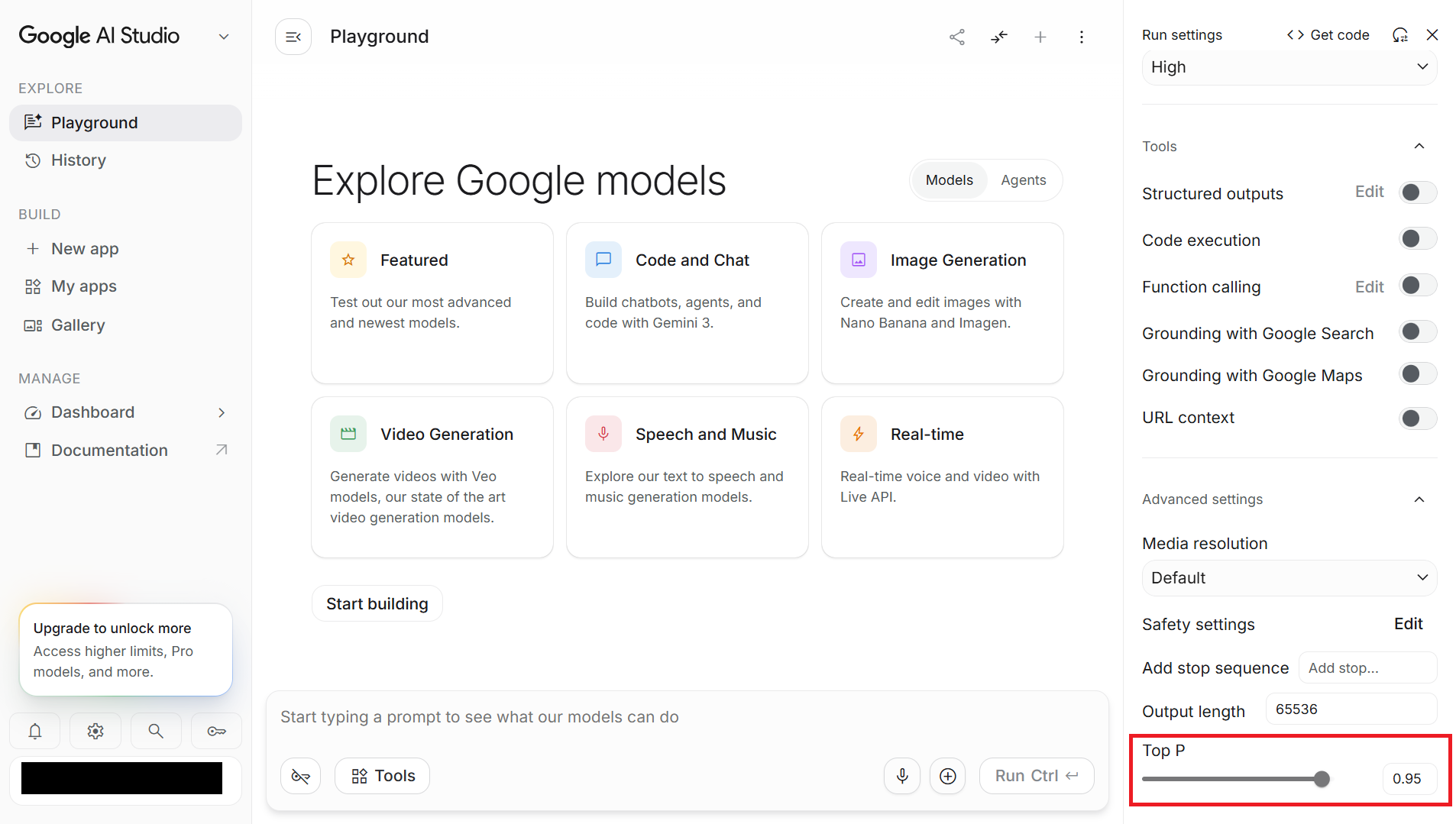Screen dimensions: 1456x824
Task: Toggle Function calling switch
Action: click(1418, 286)
